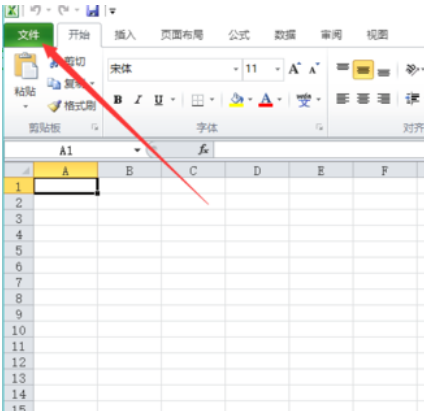Image resolution: width=424 pixels, height=411 pixels.
Task: Click the Borders icon
Action: (197, 100)
